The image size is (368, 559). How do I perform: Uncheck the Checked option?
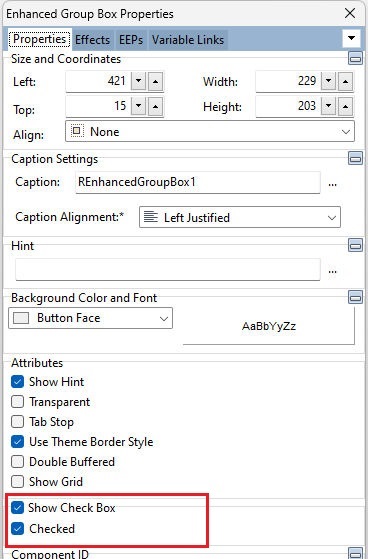pyautogui.click(x=17, y=529)
